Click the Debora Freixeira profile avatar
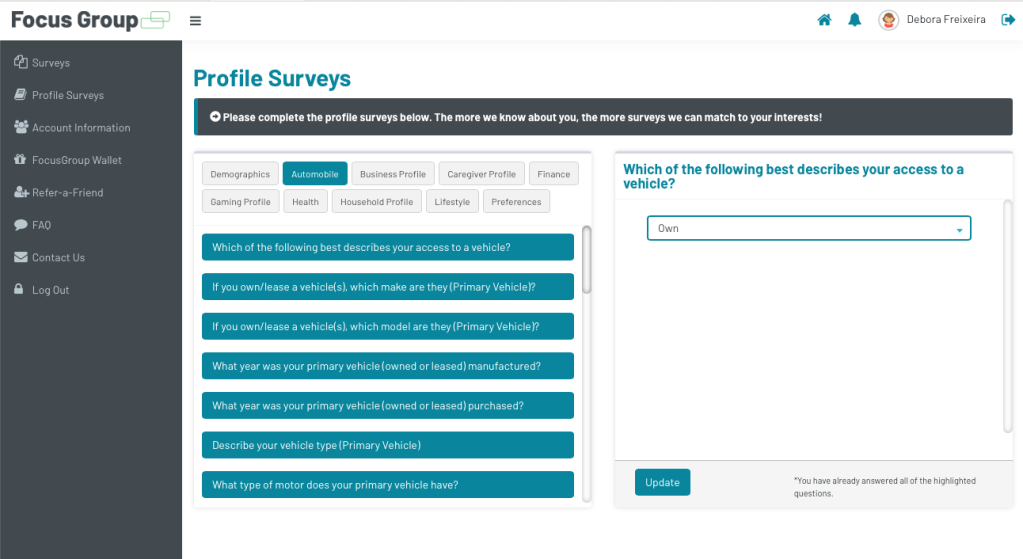This screenshot has width=1023, height=559. (888, 20)
